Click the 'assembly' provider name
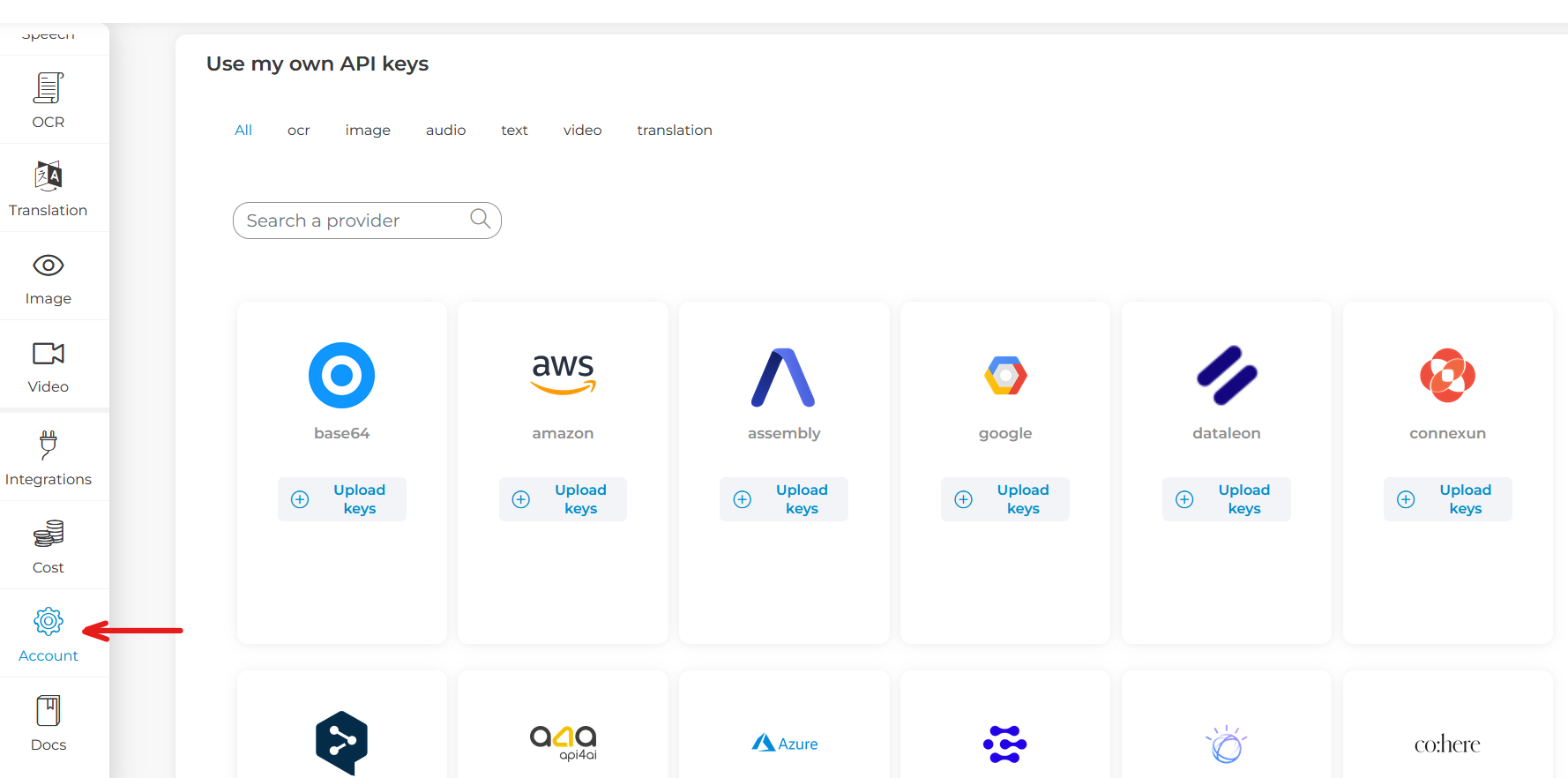The image size is (1568, 778). coord(784,433)
